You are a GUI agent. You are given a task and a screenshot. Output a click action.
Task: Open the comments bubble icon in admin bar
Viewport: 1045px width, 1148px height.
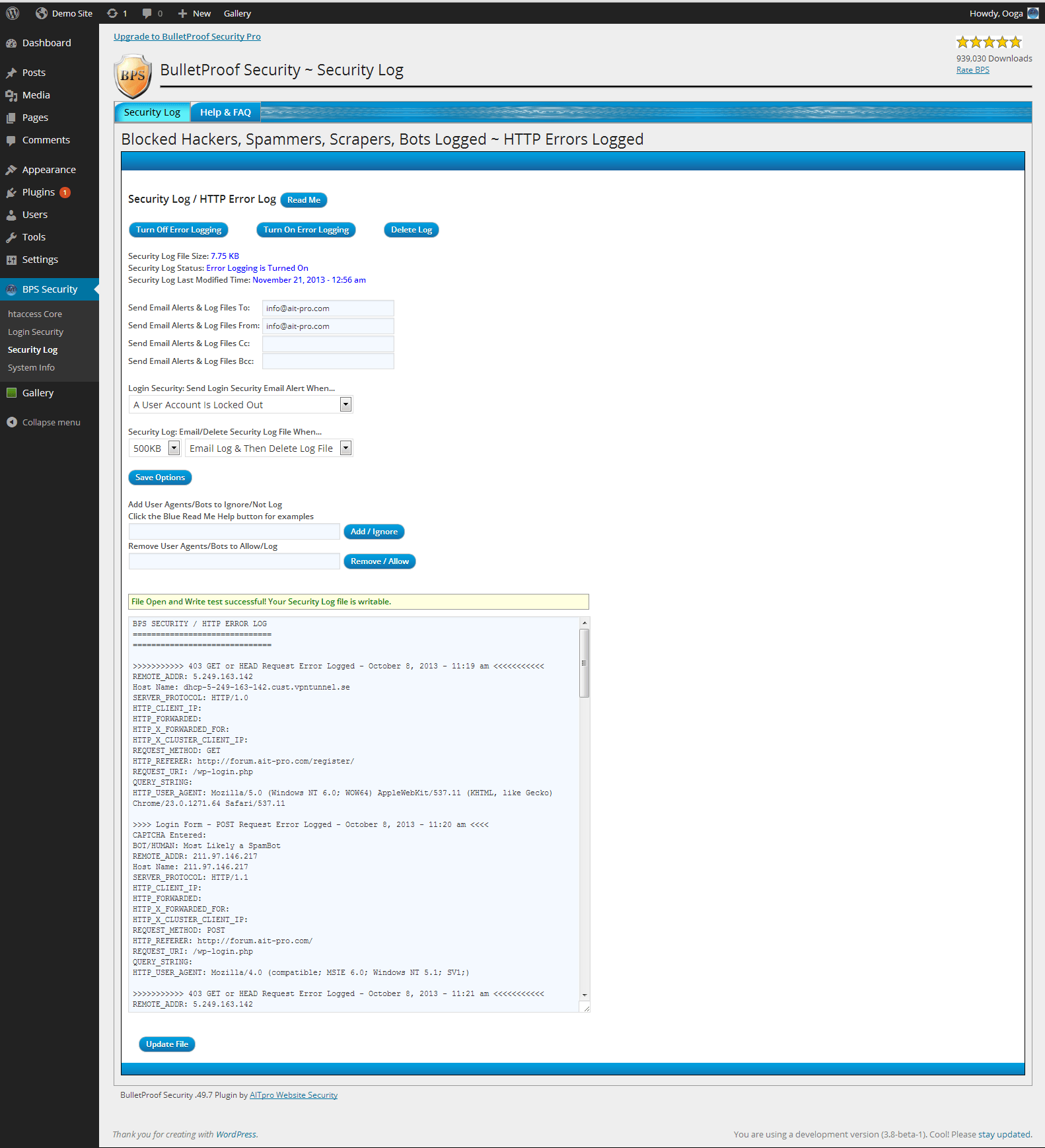tap(147, 13)
